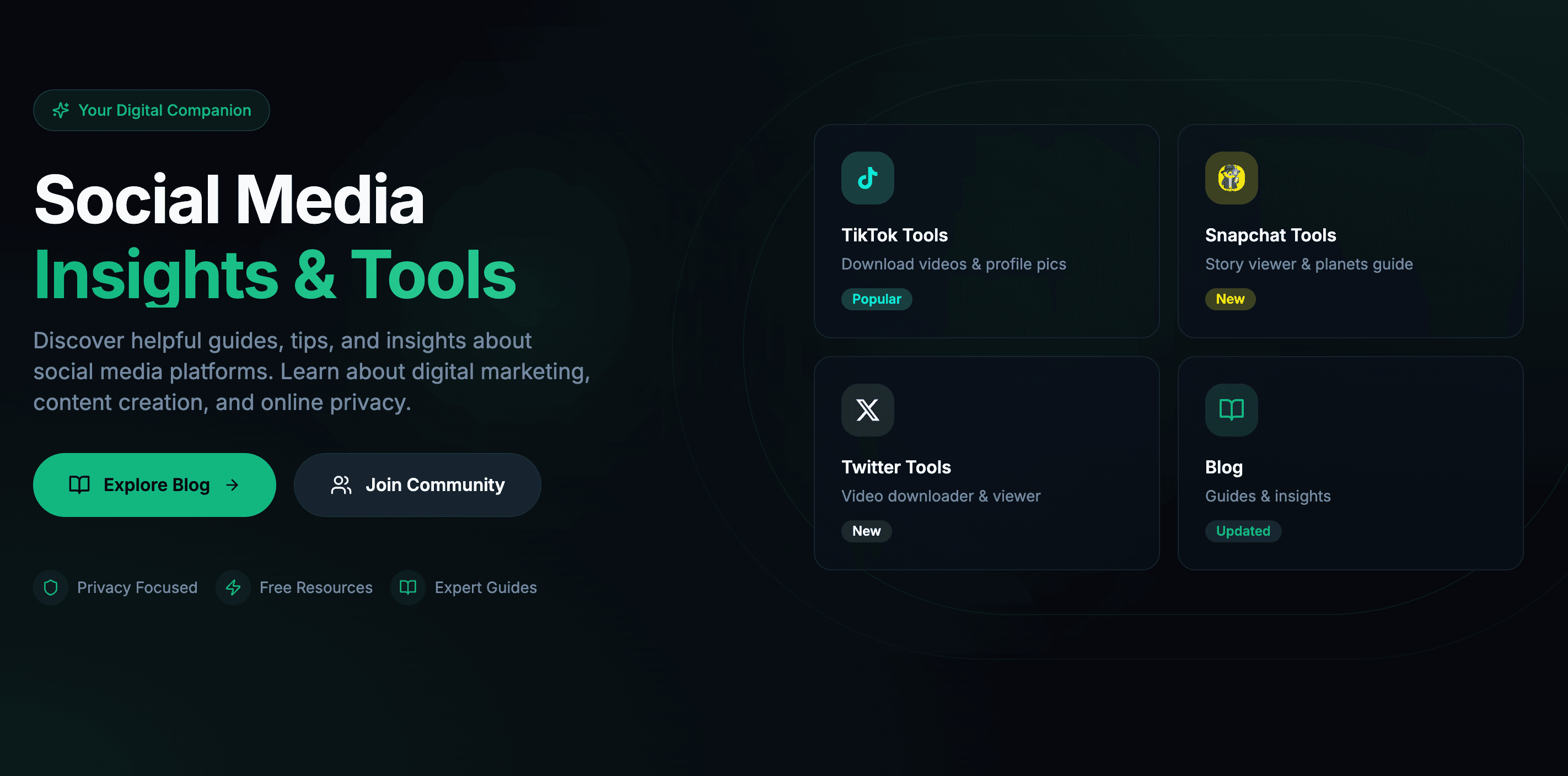This screenshot has width=1568, height=776.
Task: Select the Your Digital Companion pill label
Action: pos(152,110)
